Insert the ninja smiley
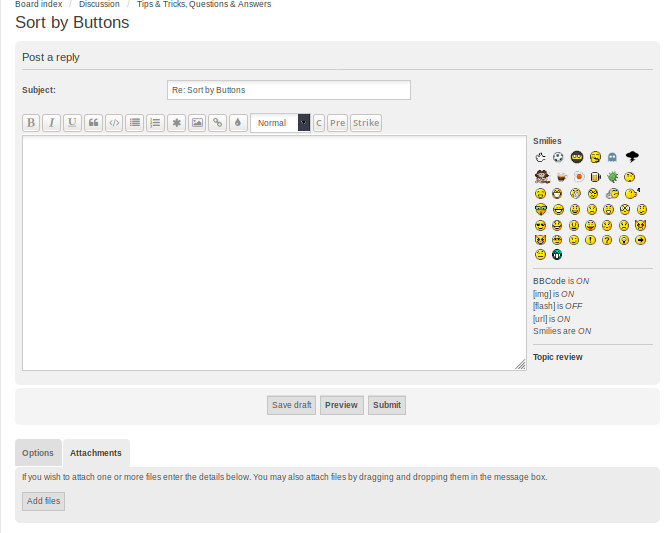665x533 pixels. click(577, 157)
